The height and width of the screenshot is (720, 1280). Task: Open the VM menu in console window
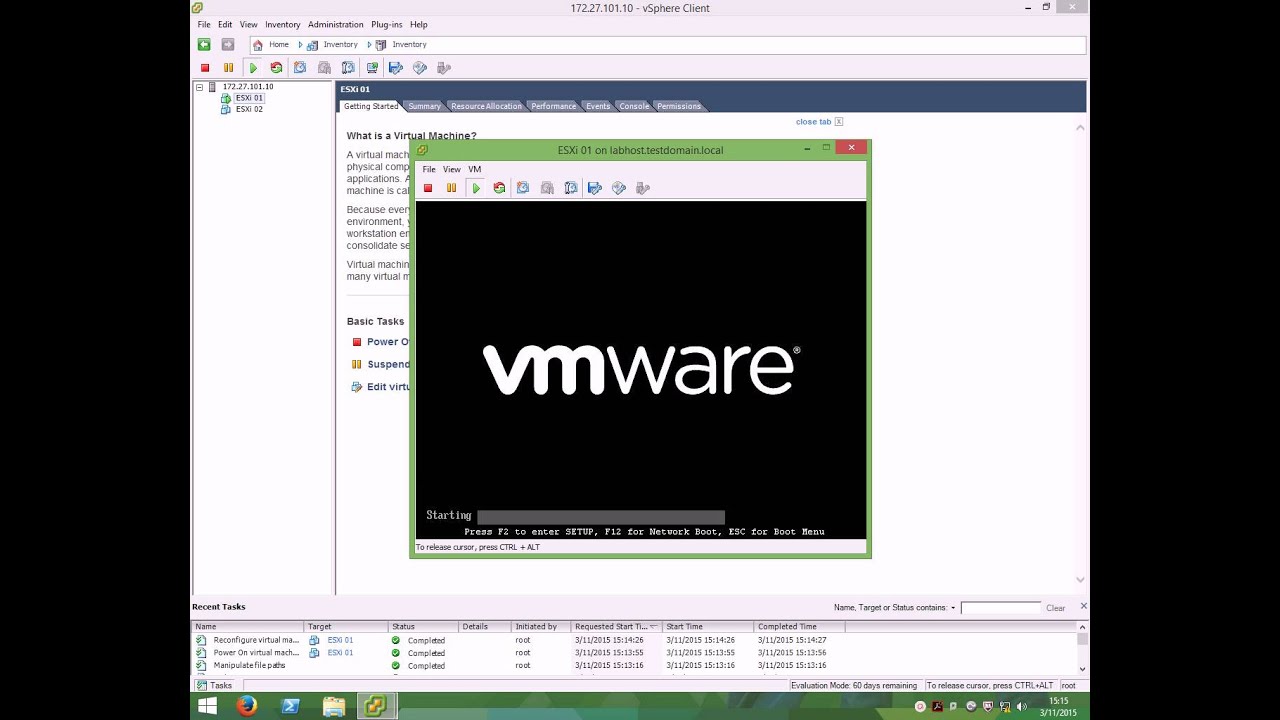pyautogui.click(x=475, y=169)
